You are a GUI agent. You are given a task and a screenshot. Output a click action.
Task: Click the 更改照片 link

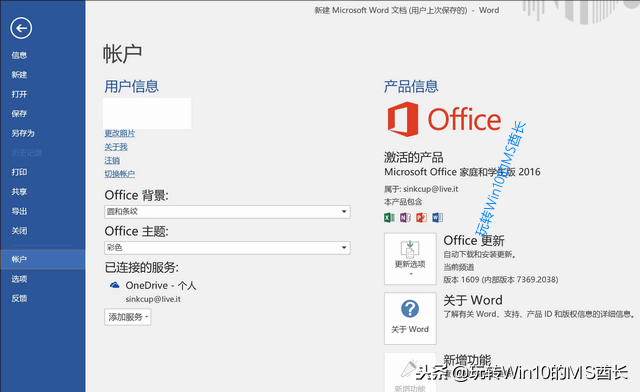pyautogui.click(x=120, y=133)
